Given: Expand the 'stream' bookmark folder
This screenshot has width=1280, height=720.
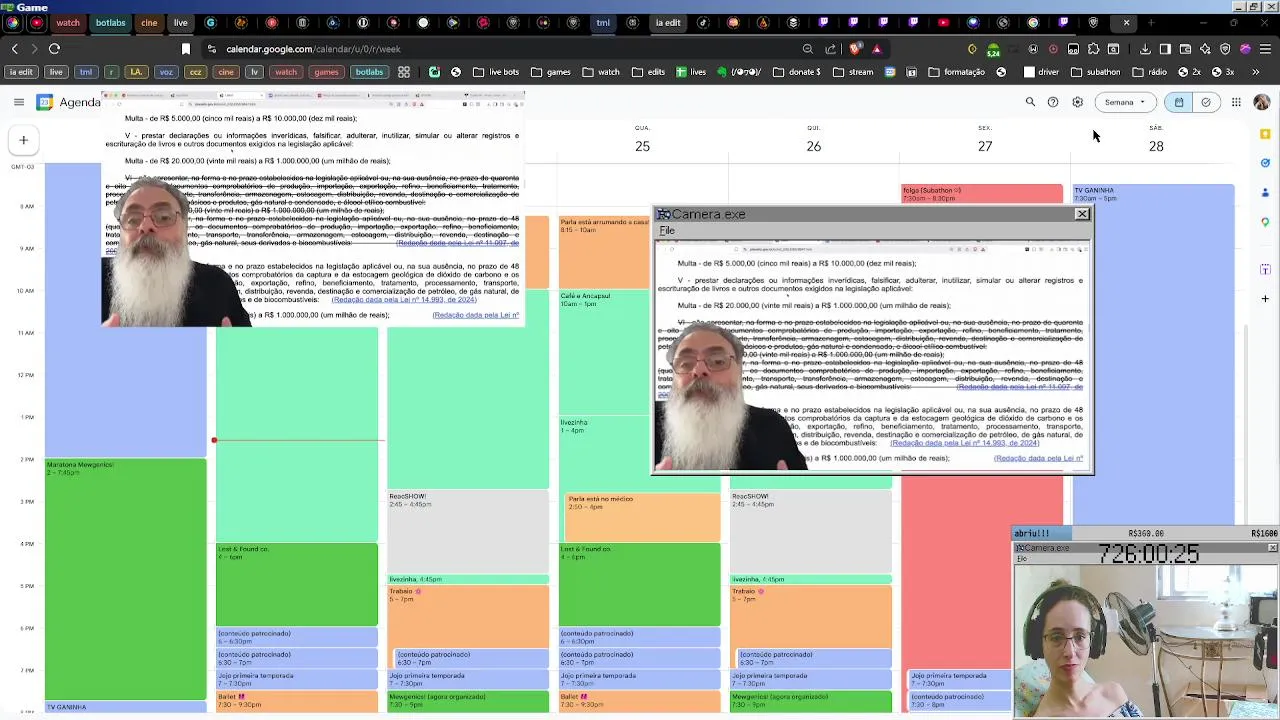Looking at the screenshot, I should (x=853, y=72).
